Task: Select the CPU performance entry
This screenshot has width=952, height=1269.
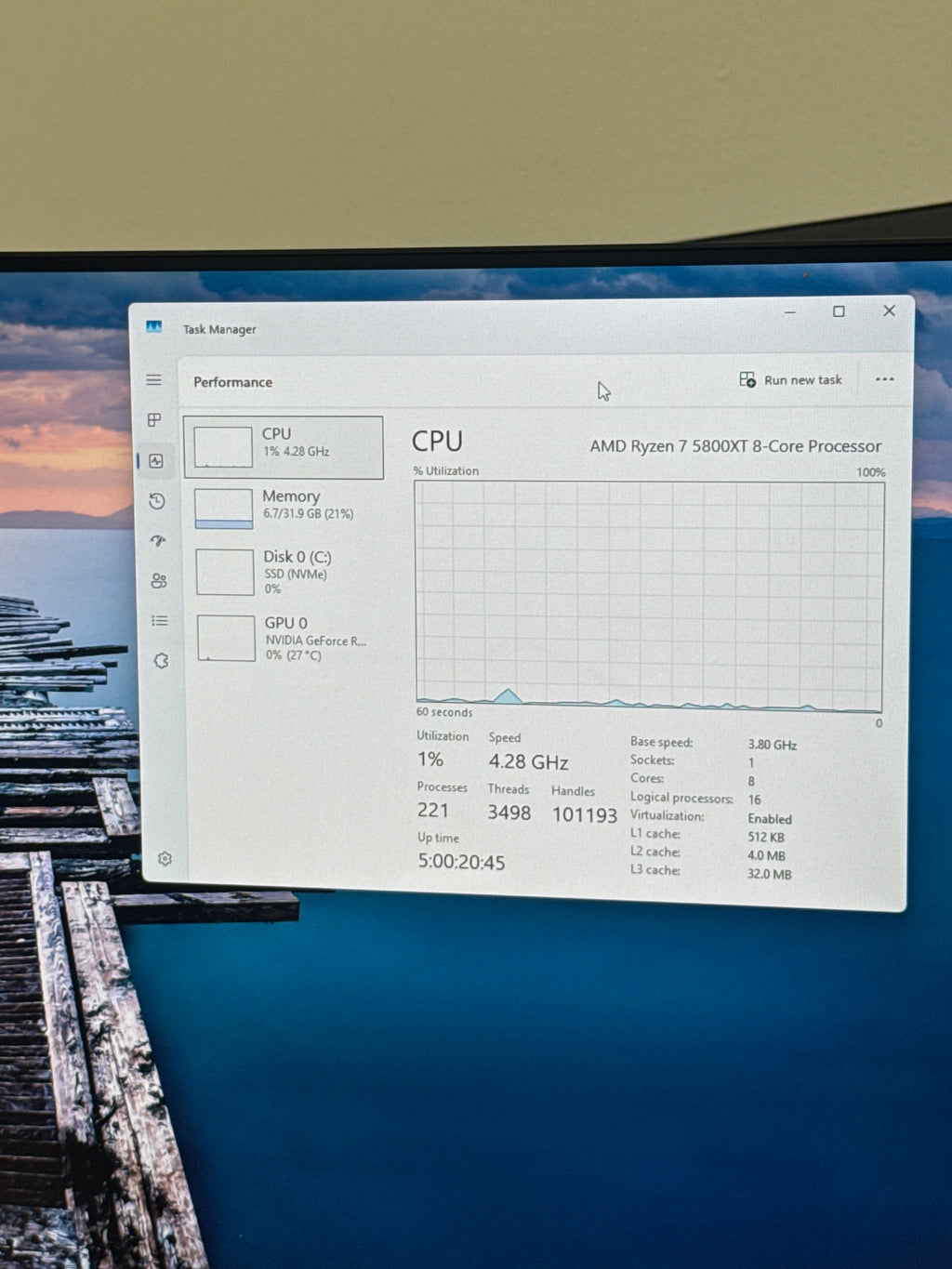Action: click(284, 447)
